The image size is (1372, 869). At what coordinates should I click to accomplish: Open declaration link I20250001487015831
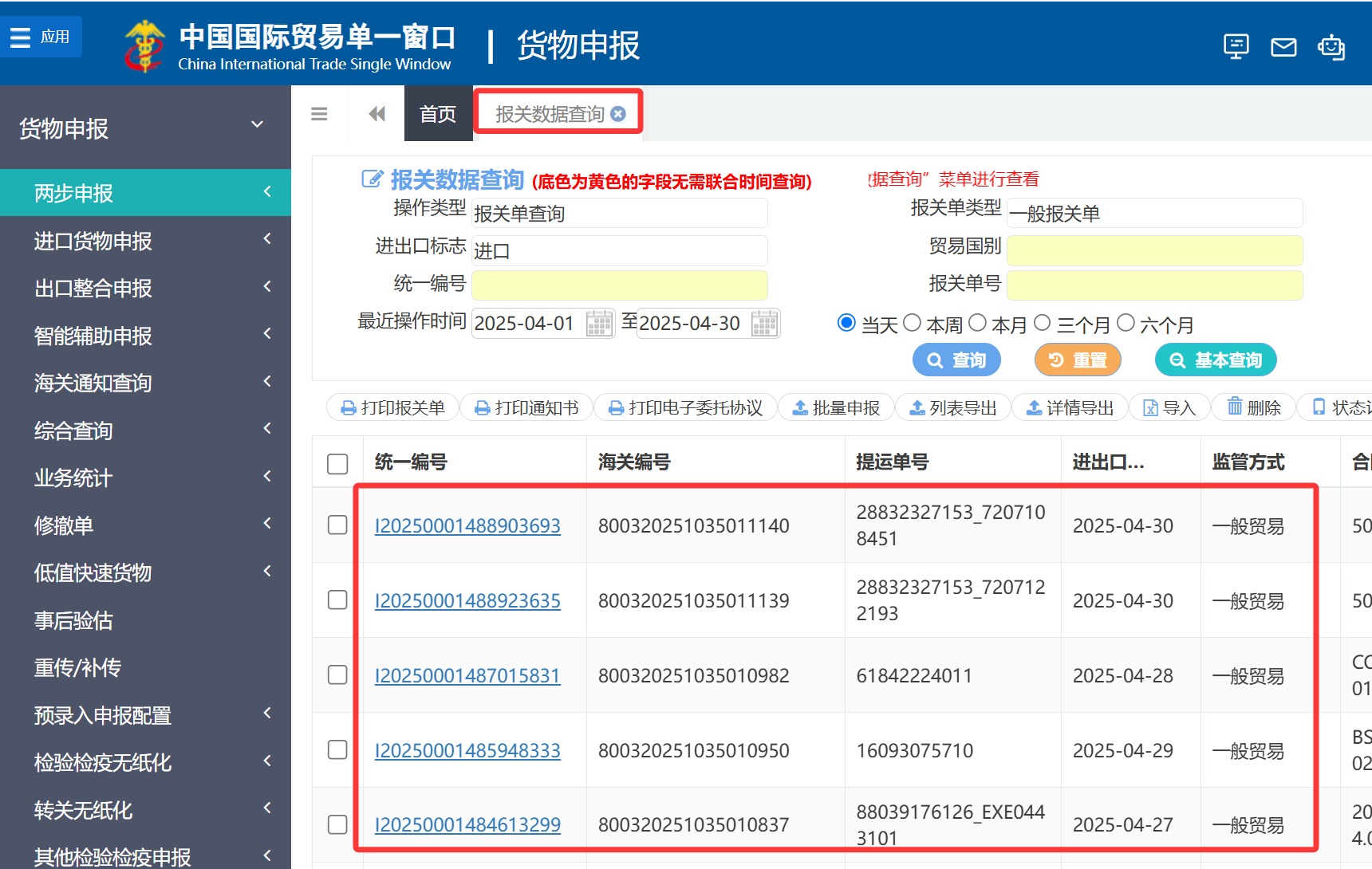467,675
